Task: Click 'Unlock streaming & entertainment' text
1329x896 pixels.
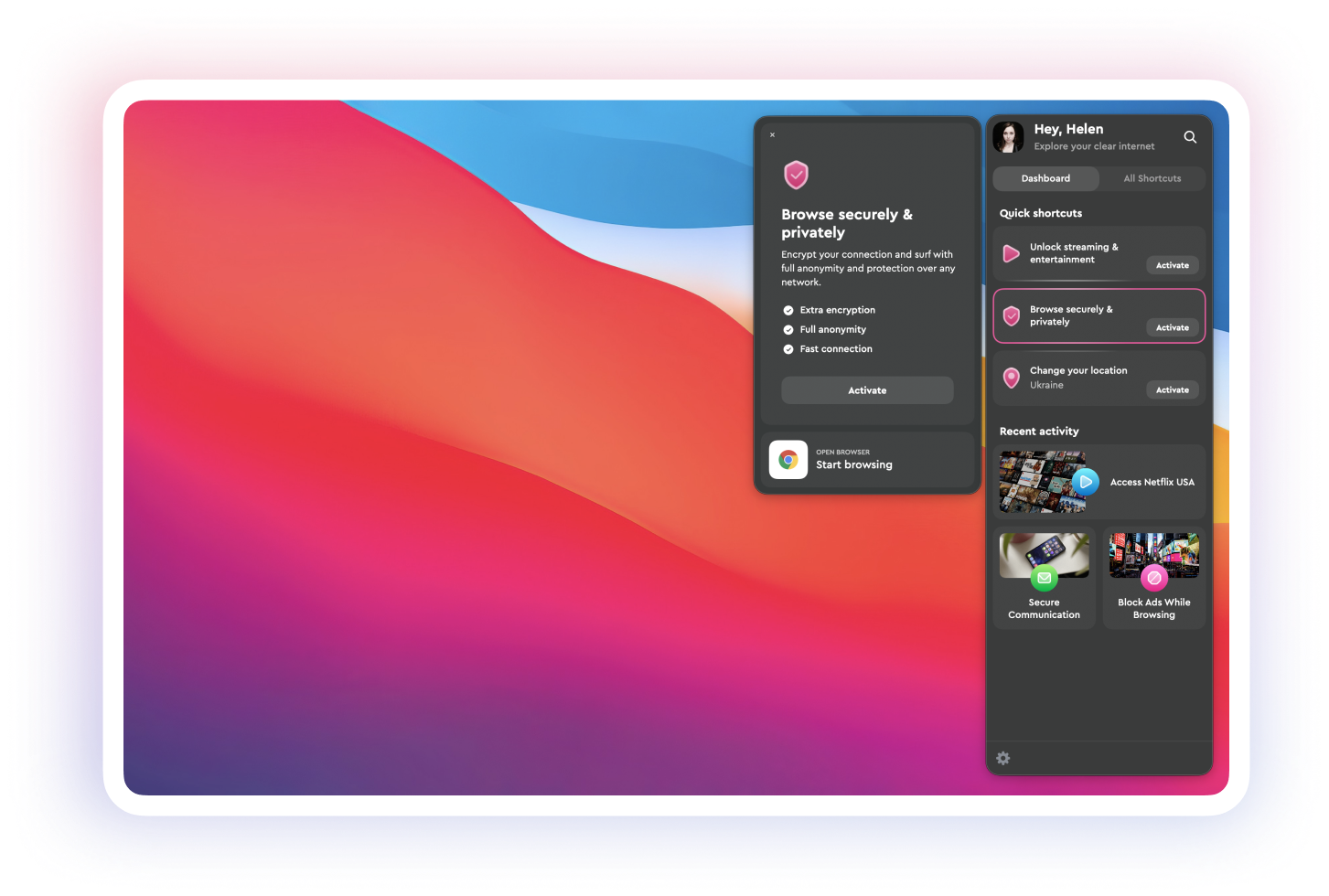Action: [1074, 253]
